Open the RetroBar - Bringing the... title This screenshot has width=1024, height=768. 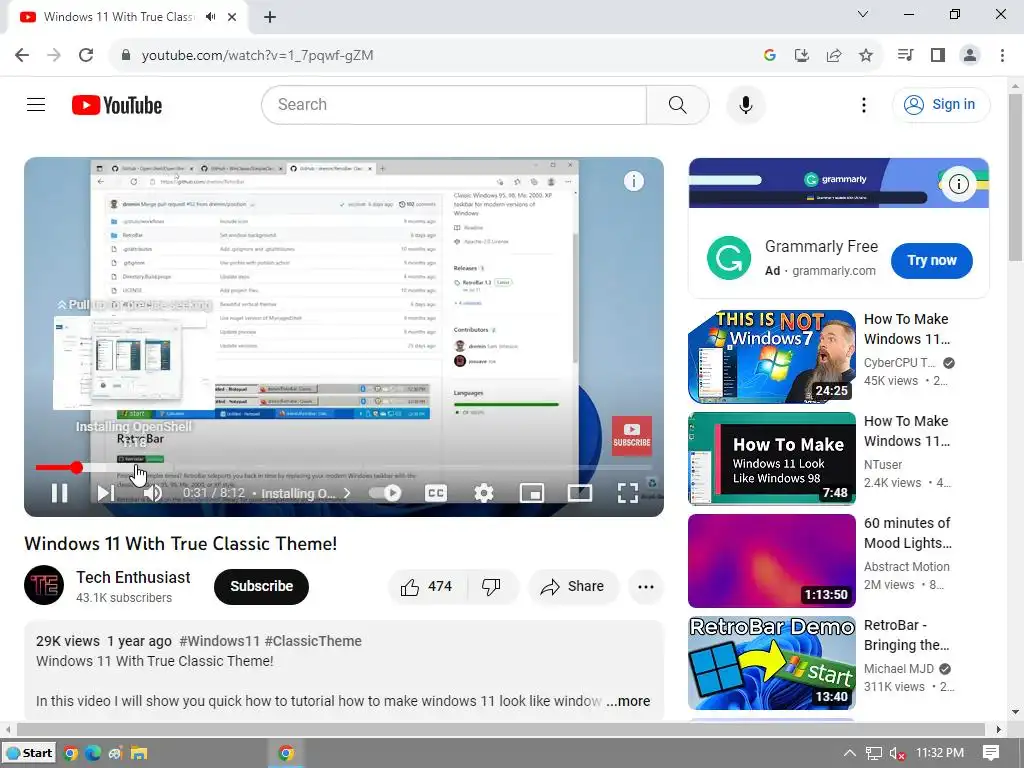pyautogui.click(x=906, y=635)
